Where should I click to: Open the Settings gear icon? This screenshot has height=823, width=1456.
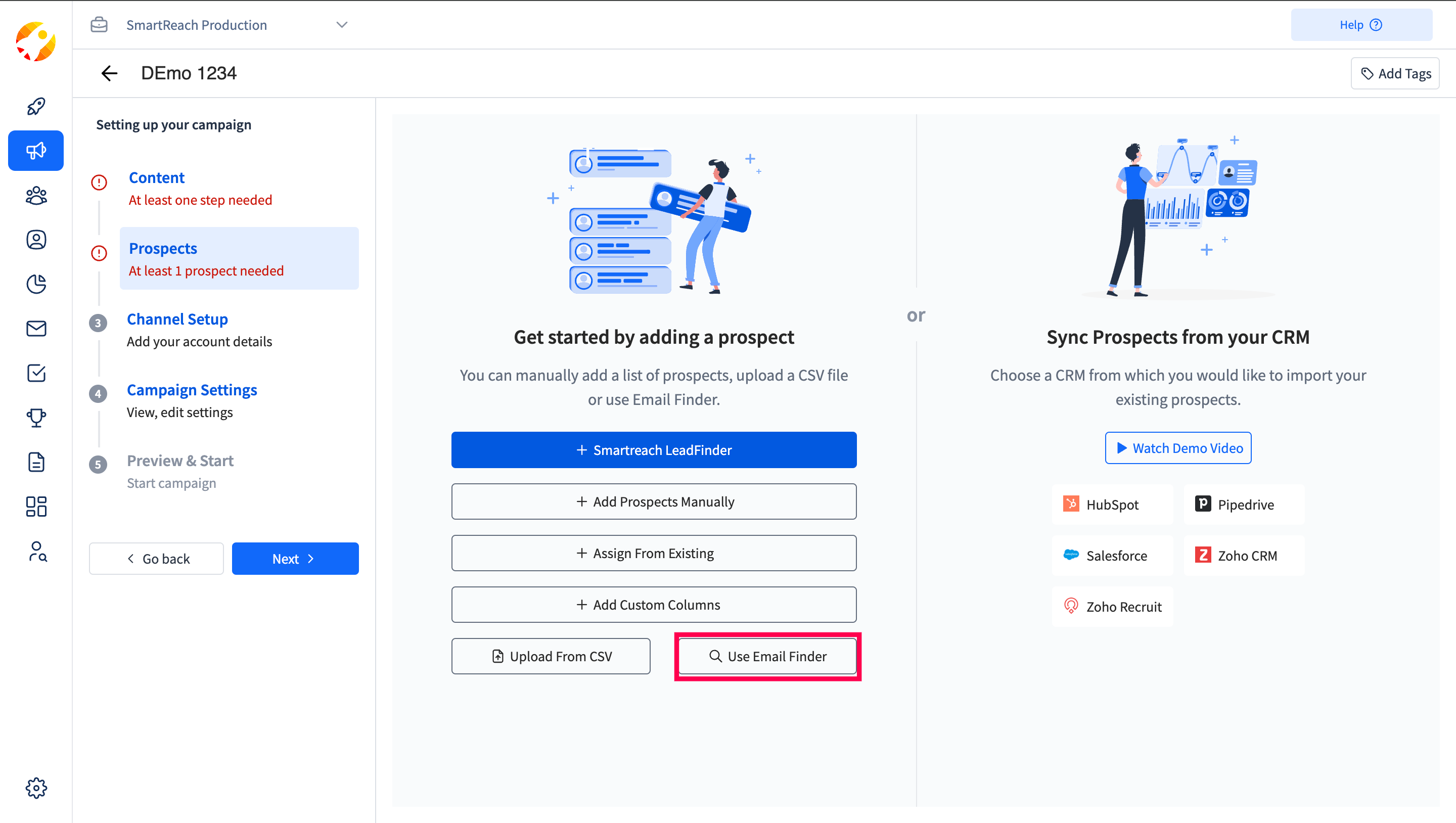(36, 788)
